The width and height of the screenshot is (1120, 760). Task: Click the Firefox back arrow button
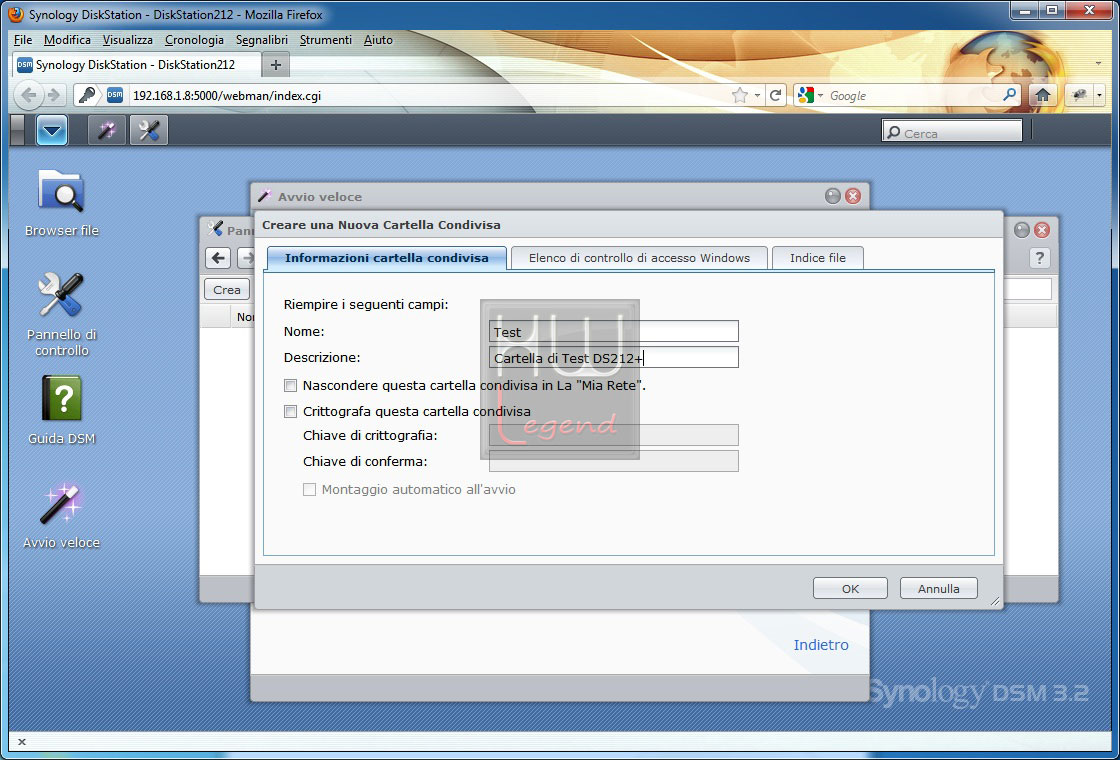(x=29, y=95)
